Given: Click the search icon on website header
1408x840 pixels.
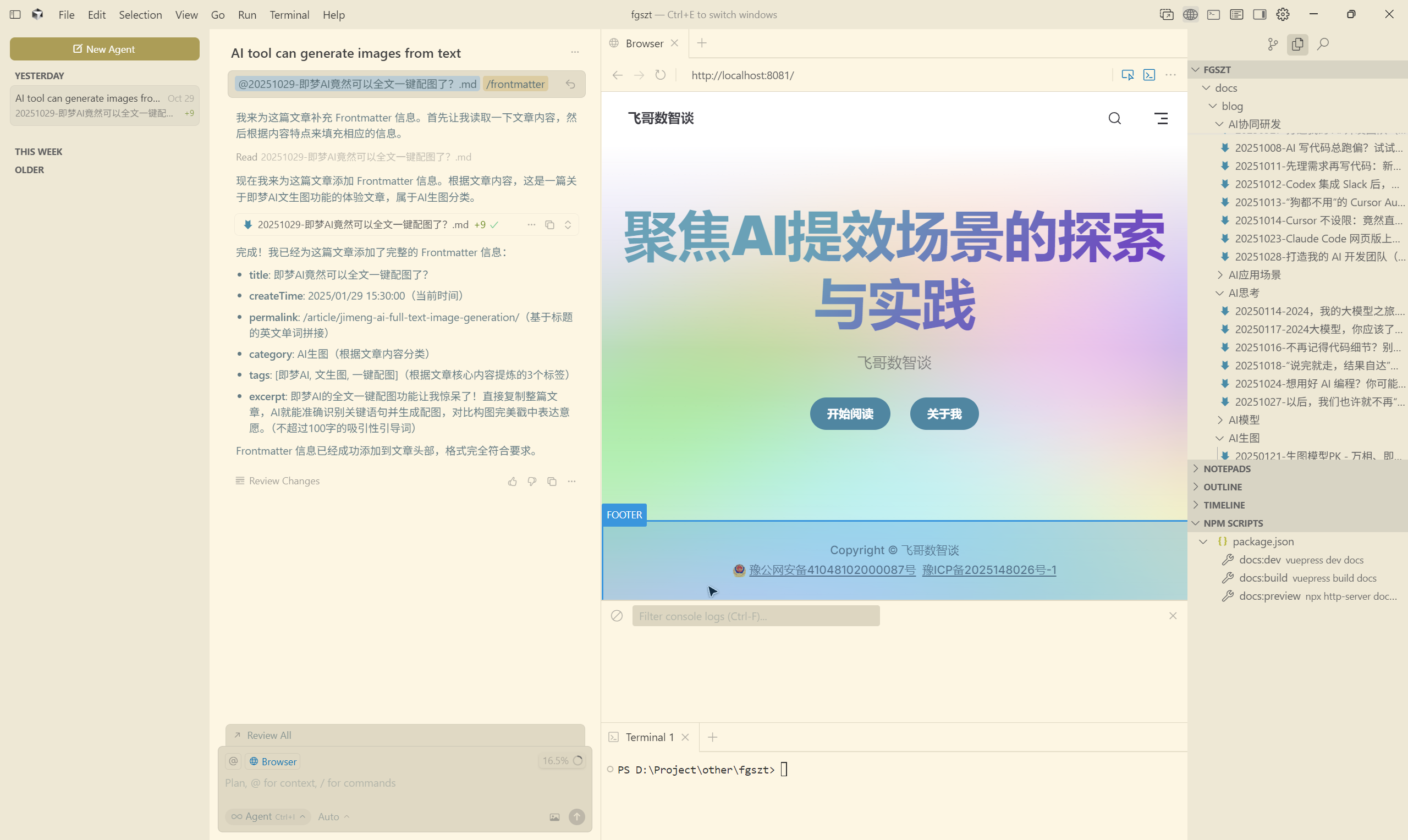Looking at the screenshot, I should click(1114, 118).
